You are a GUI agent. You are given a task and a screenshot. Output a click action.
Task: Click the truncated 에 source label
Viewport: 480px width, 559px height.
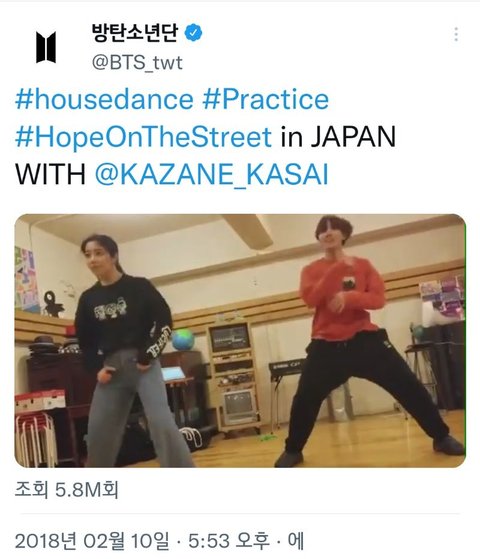click(x=296, y=541)
